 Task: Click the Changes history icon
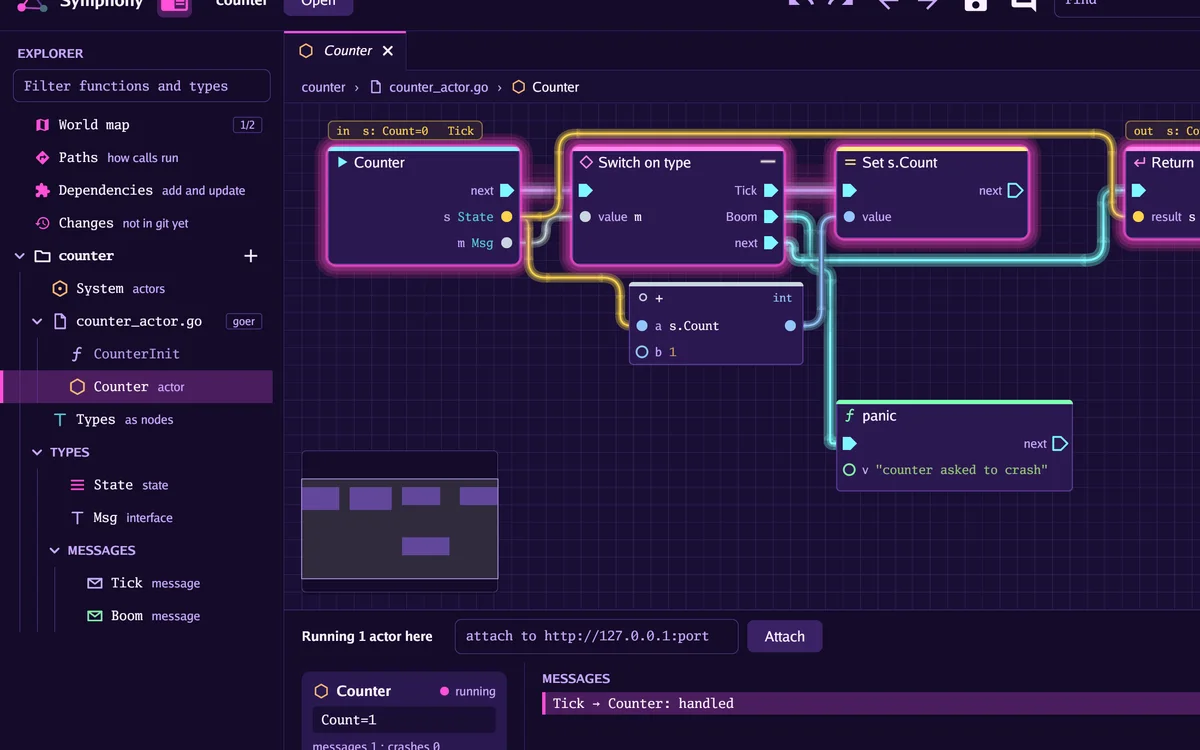point(42,223)
